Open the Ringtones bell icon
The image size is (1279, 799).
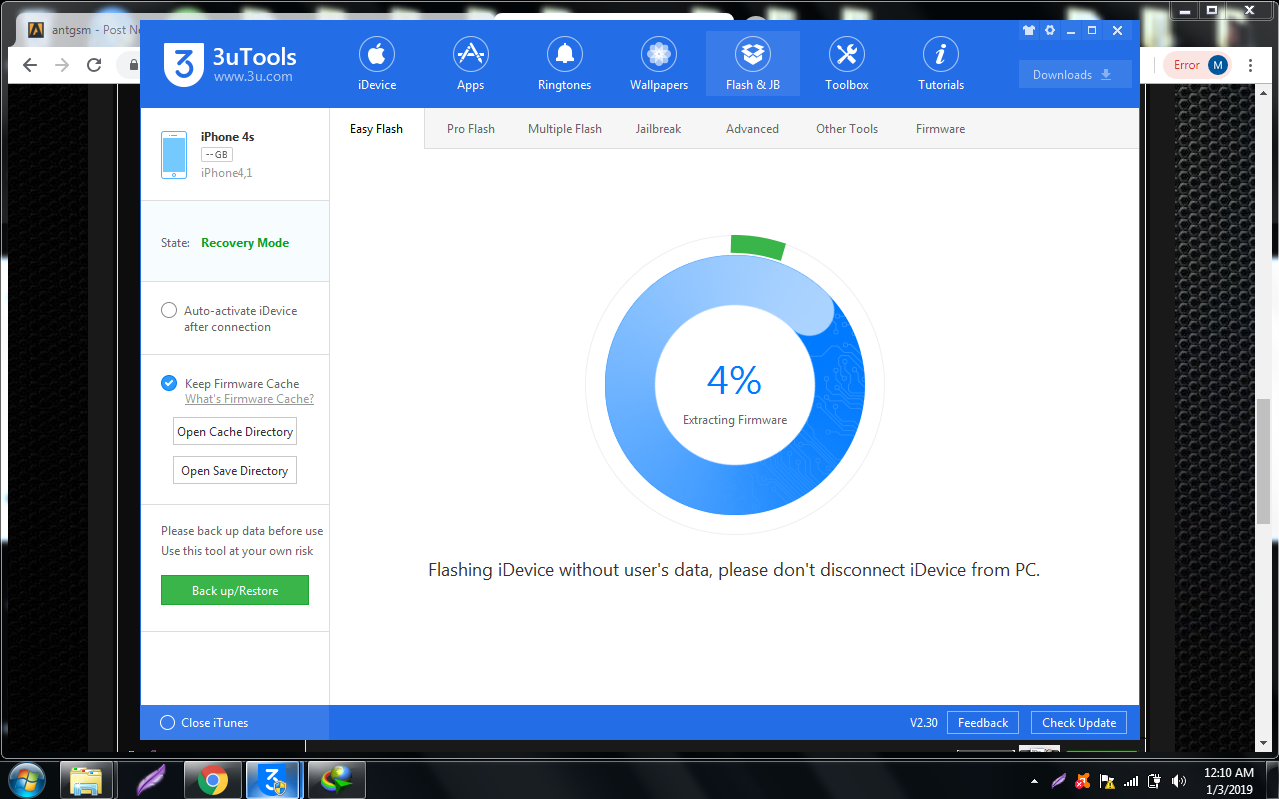pyautogui.click(x=564, y=54)
